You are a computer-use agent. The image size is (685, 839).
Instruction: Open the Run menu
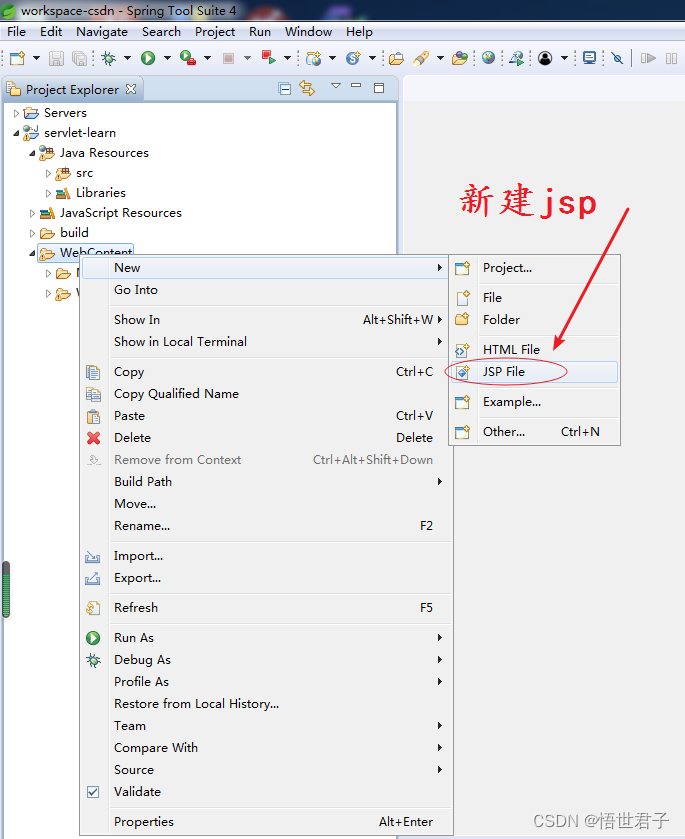click(260, 32)
